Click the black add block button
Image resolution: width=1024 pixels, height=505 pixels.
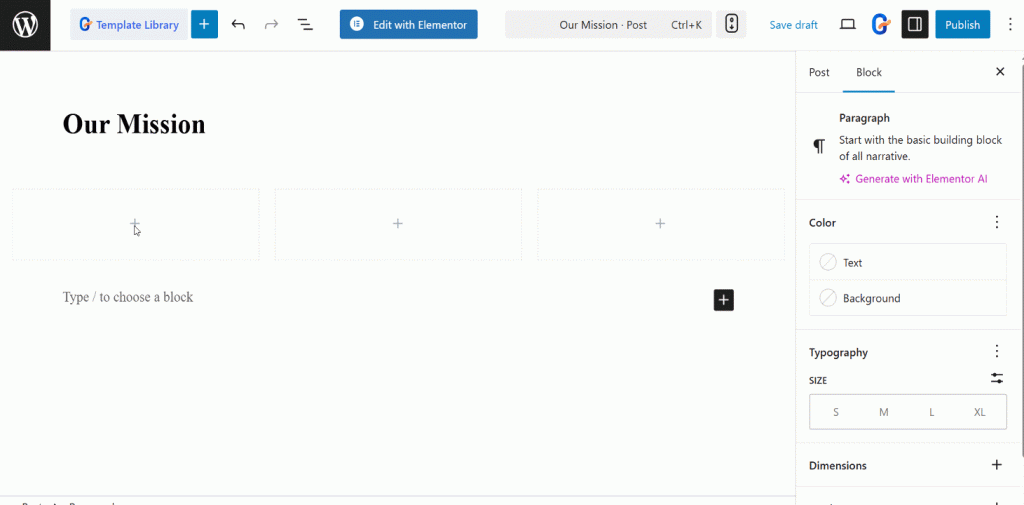[x=724, y=300]
